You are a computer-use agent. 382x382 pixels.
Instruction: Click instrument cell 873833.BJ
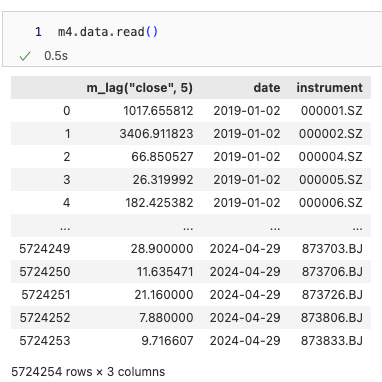(x=332, y=341)
